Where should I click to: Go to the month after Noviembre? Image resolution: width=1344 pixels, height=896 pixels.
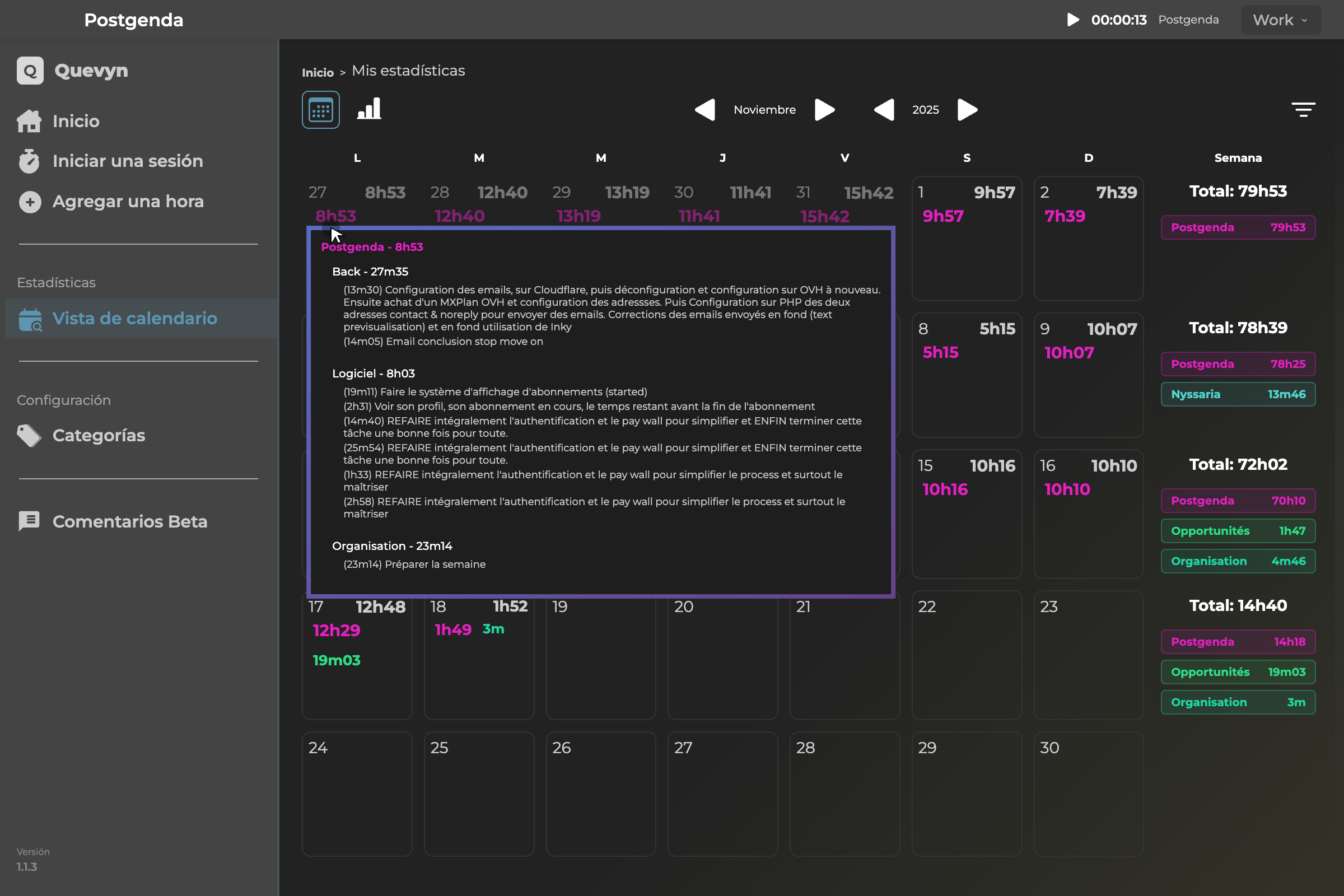point(824,110)
